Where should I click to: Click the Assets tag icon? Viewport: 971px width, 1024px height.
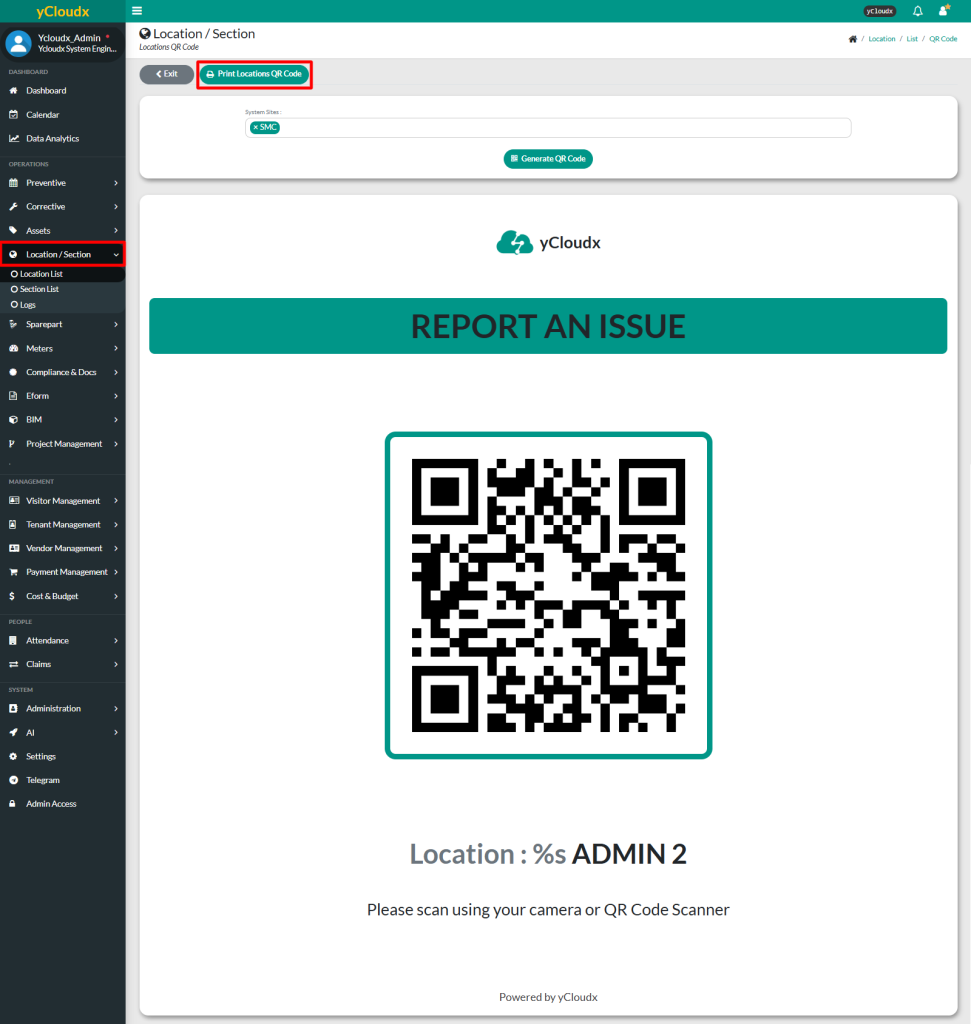[x=13, y=231]
